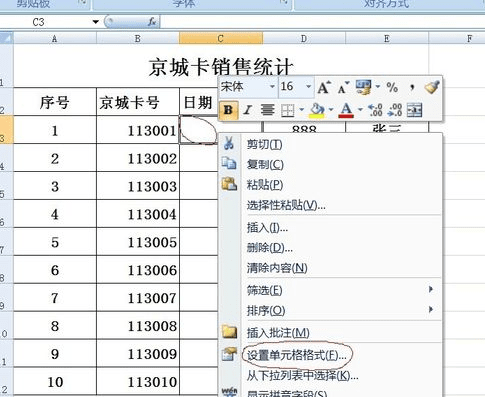Image resolution: width=485 pixels, height=397 pixels.
Task: Expand the borders dropdown arrow
Action: click(301, 109)
